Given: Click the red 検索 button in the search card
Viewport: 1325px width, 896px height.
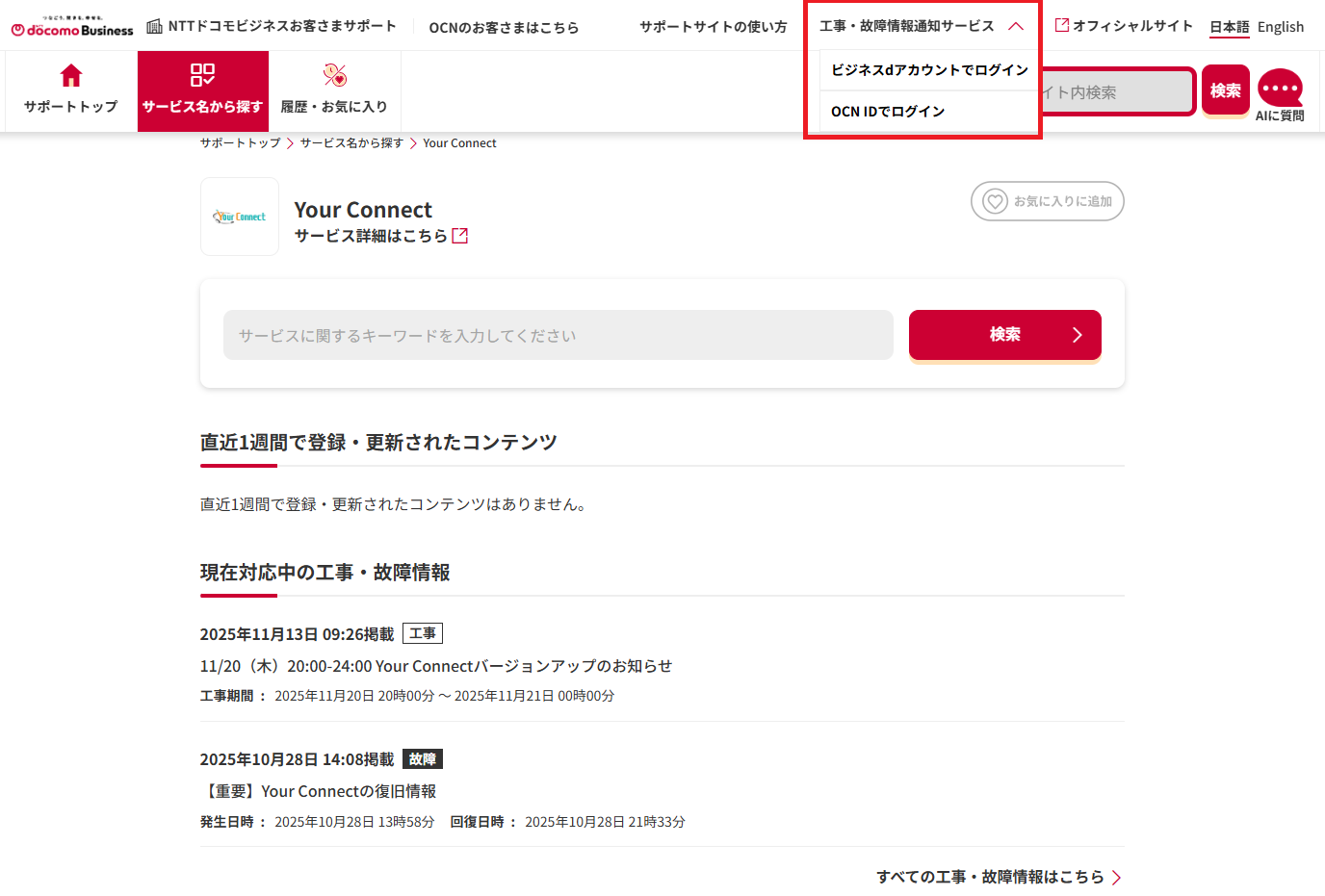Looking at the screenshot, I should coord(1005,335).
